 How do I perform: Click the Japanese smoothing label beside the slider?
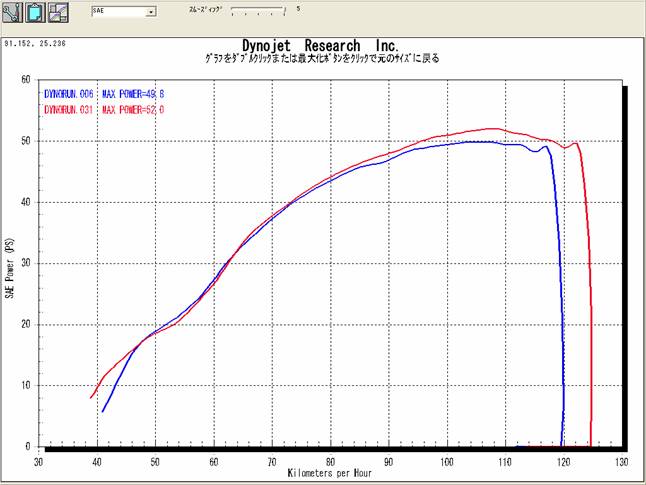(x=204, y=9)
